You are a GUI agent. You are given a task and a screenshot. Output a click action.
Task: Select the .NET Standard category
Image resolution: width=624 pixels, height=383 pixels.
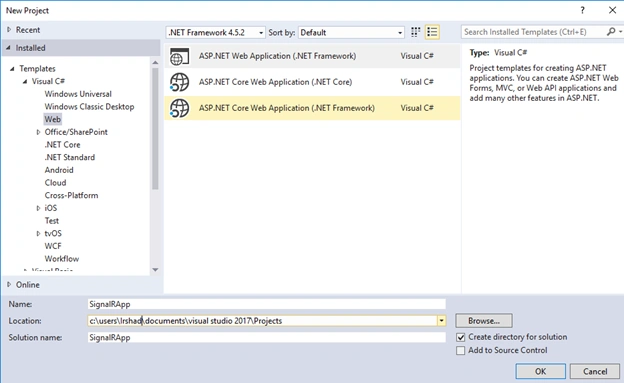coord(70,158)
